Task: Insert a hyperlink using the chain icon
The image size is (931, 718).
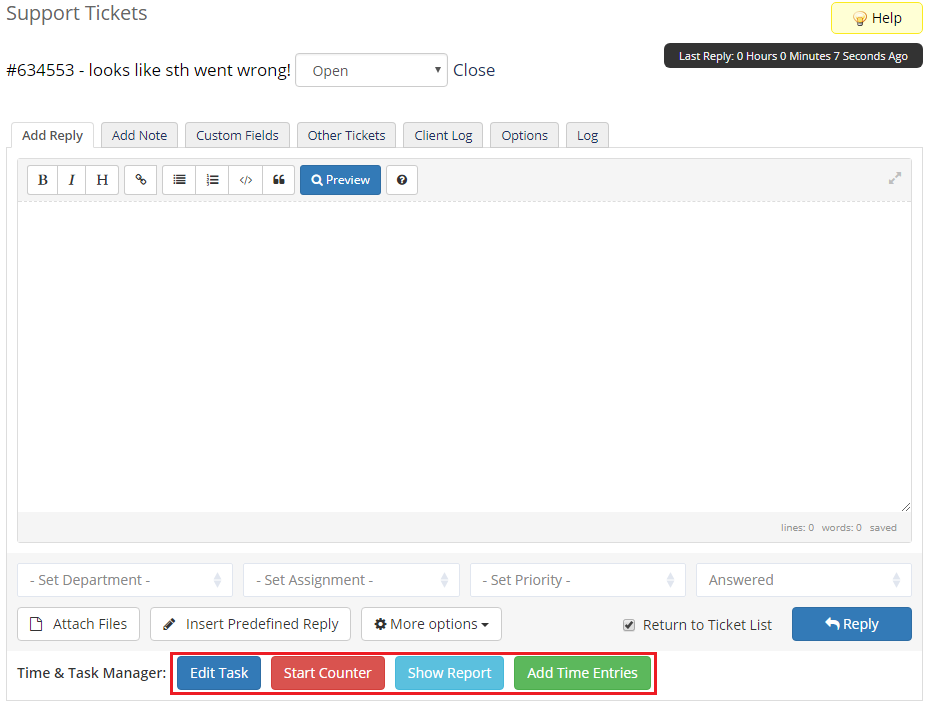Action: coord(141,180)
